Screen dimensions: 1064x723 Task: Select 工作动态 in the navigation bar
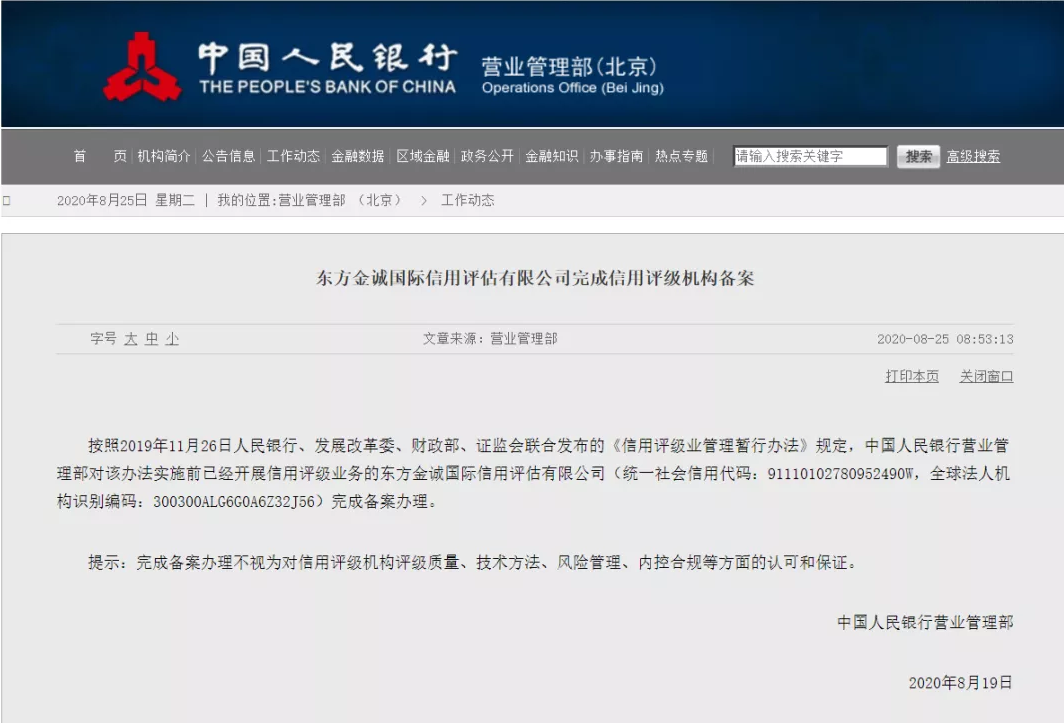[293, 156]
